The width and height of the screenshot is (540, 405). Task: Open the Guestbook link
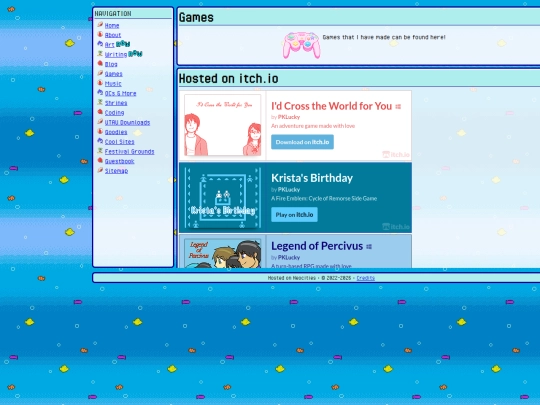click(x=119, y=161)
